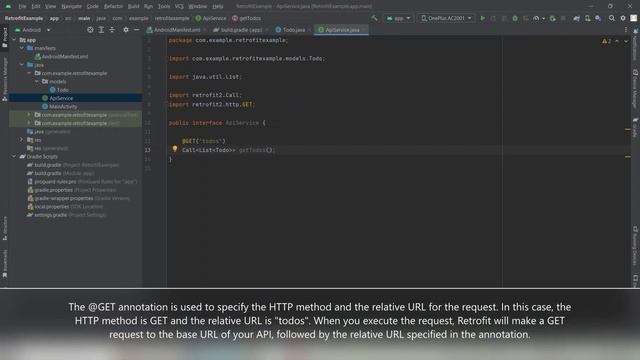Open the VCS menu

(x=179, y=7)
